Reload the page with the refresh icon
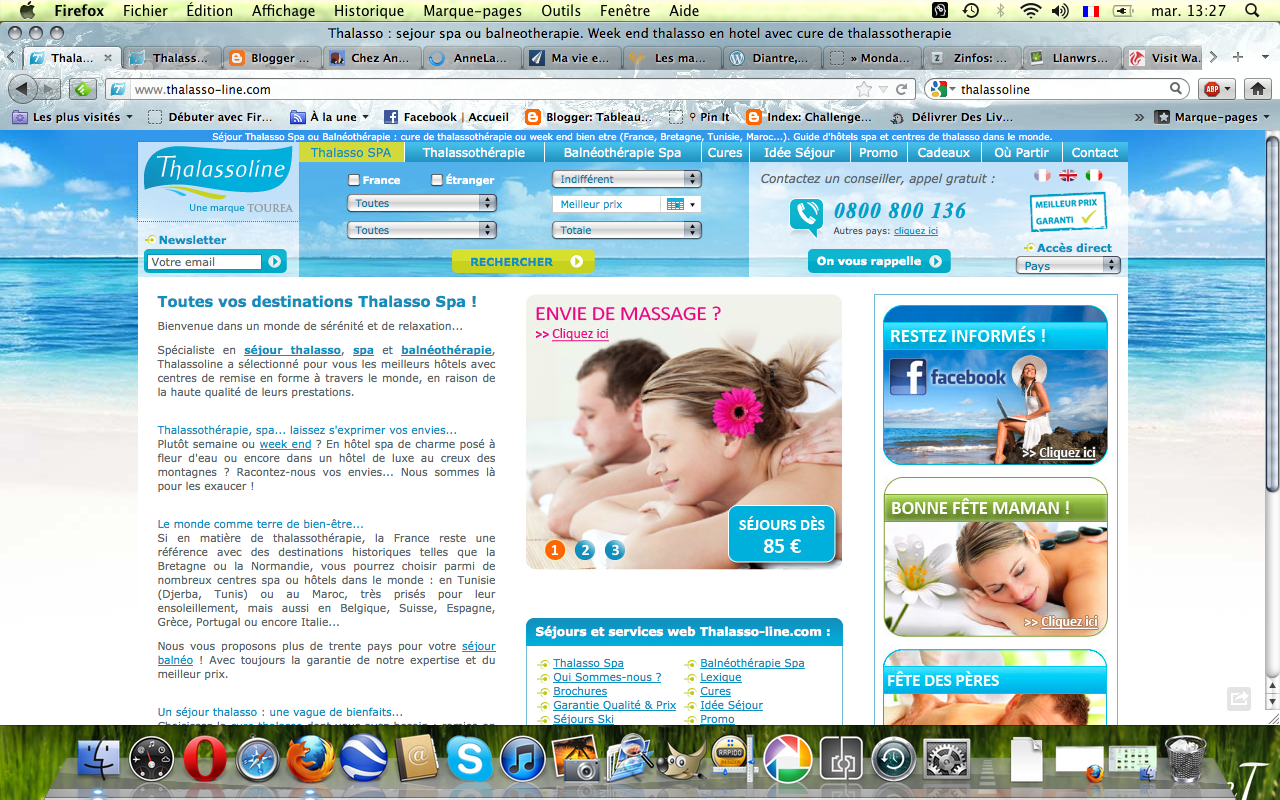Image resolution: width=1280 pixels, height=800 pixels. [x=902, y=89]
